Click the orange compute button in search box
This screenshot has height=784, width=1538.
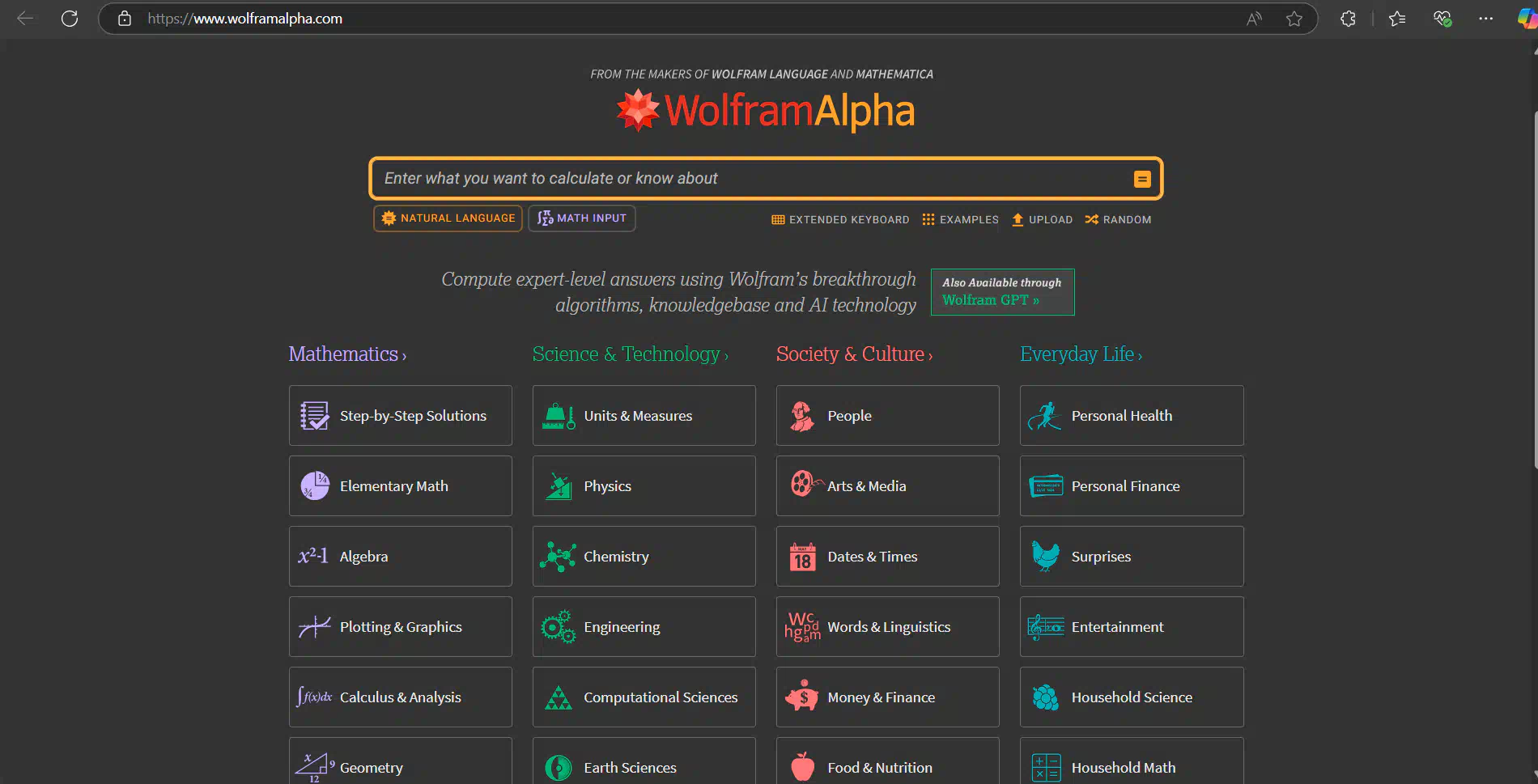click(1142, 179)
